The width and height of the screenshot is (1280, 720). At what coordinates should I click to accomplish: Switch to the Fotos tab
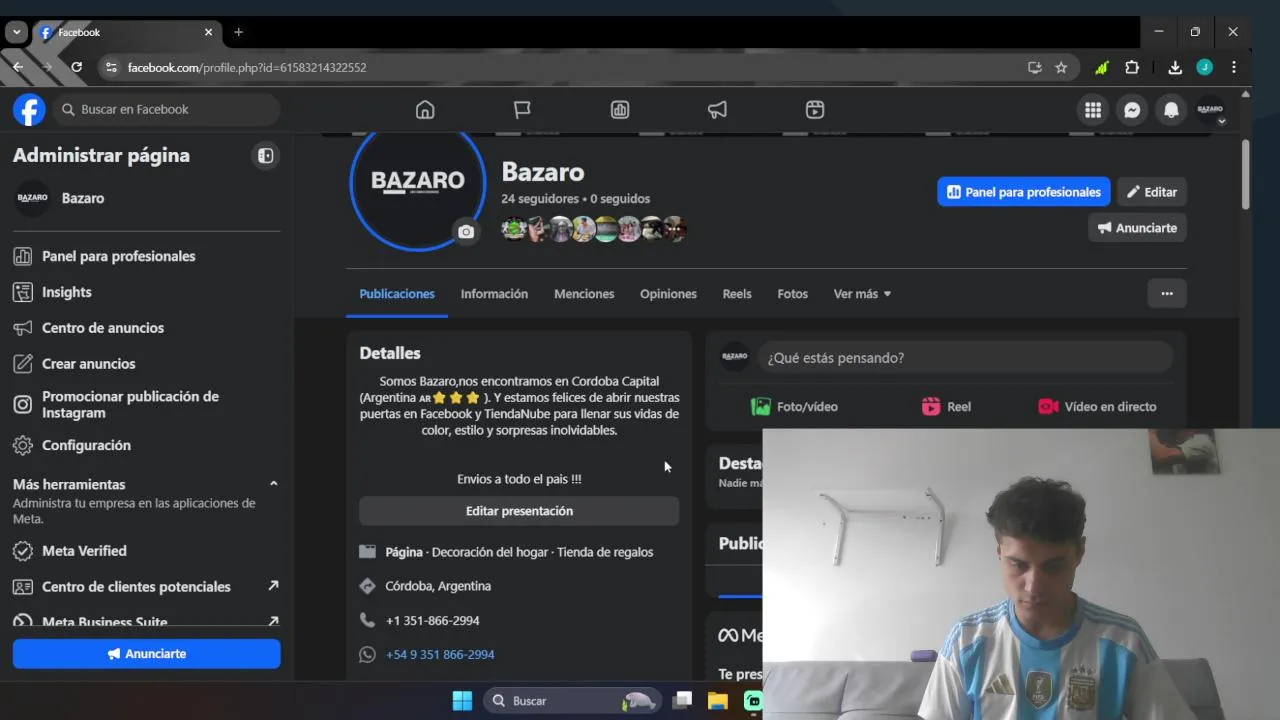point(792,294)
